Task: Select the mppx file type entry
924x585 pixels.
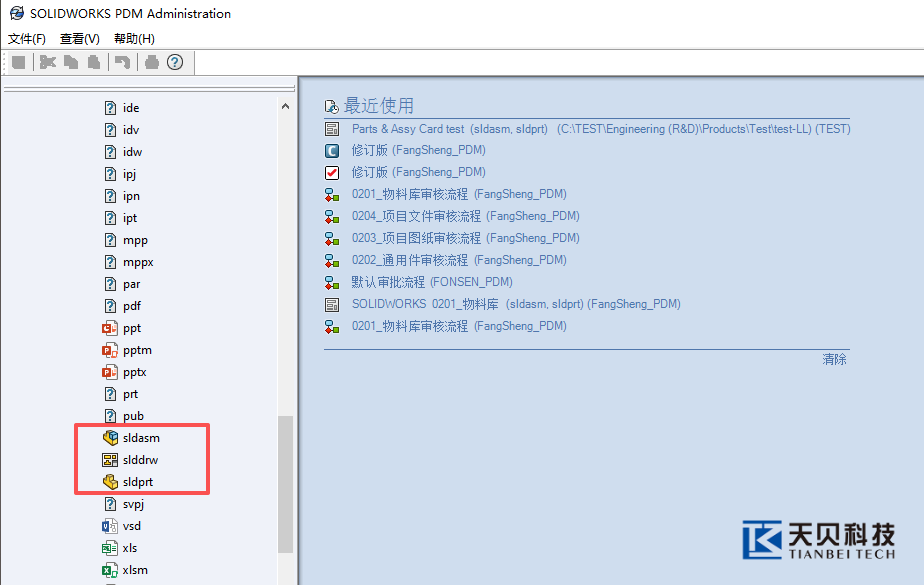Action: point(138,262)
